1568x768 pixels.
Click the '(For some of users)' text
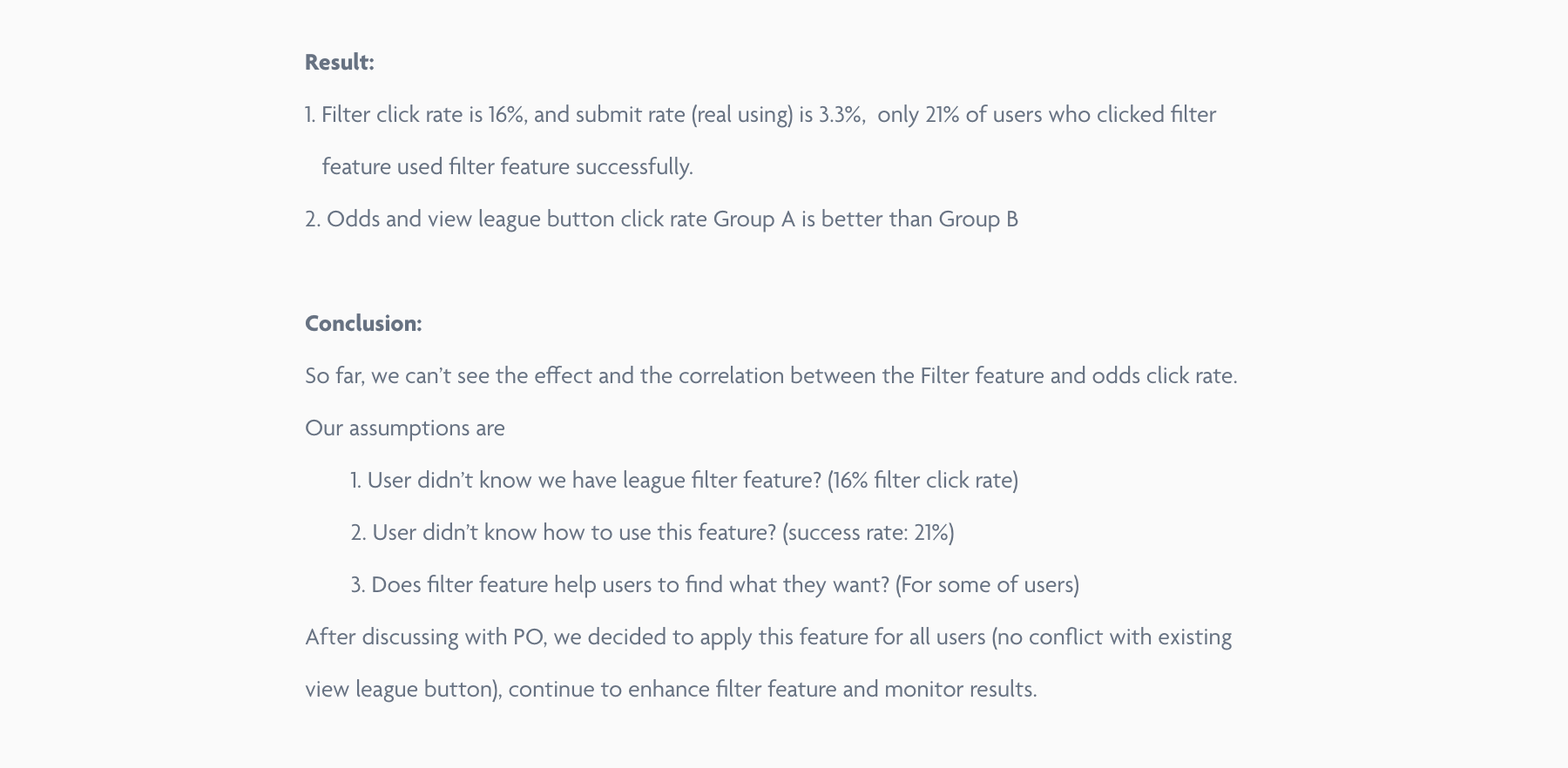(x=987, y=584)
